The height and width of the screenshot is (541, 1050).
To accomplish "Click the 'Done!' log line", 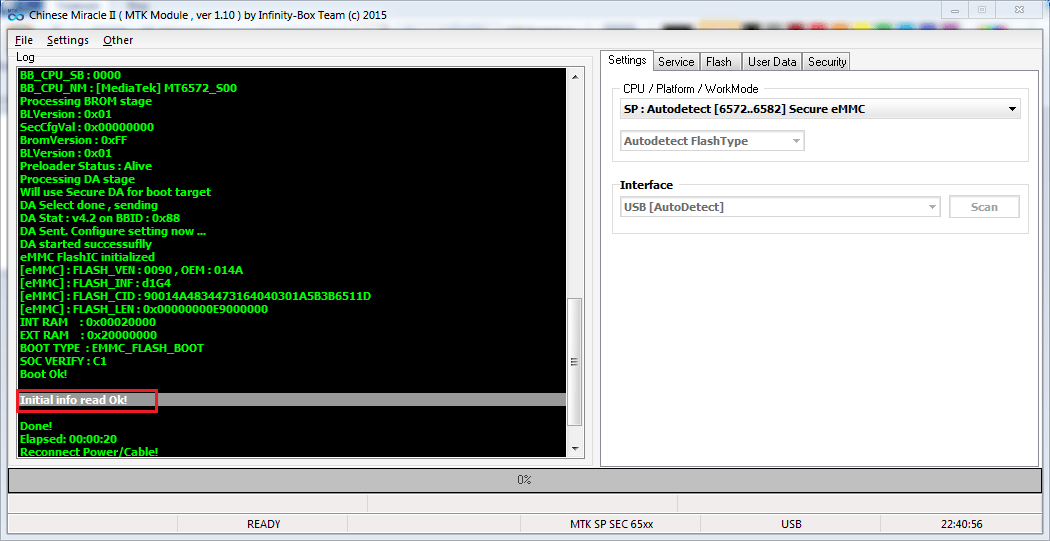I will click(x=35, y=426).
